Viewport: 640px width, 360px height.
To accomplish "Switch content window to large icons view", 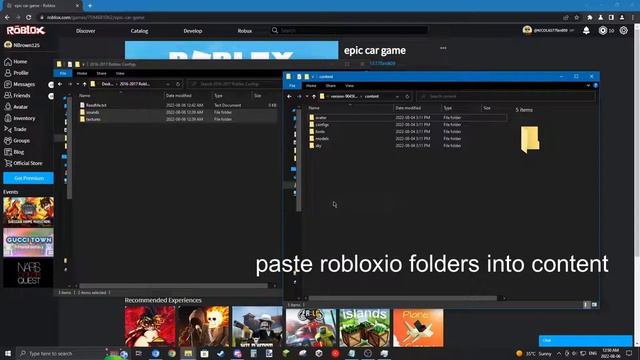I will [594, 304].
